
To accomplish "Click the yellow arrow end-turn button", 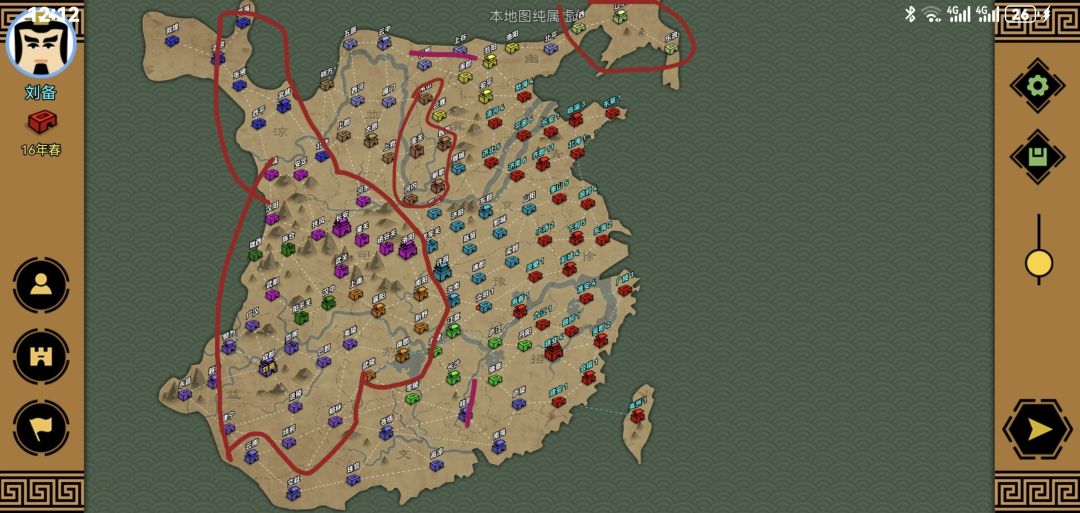I will point(1038,430).
